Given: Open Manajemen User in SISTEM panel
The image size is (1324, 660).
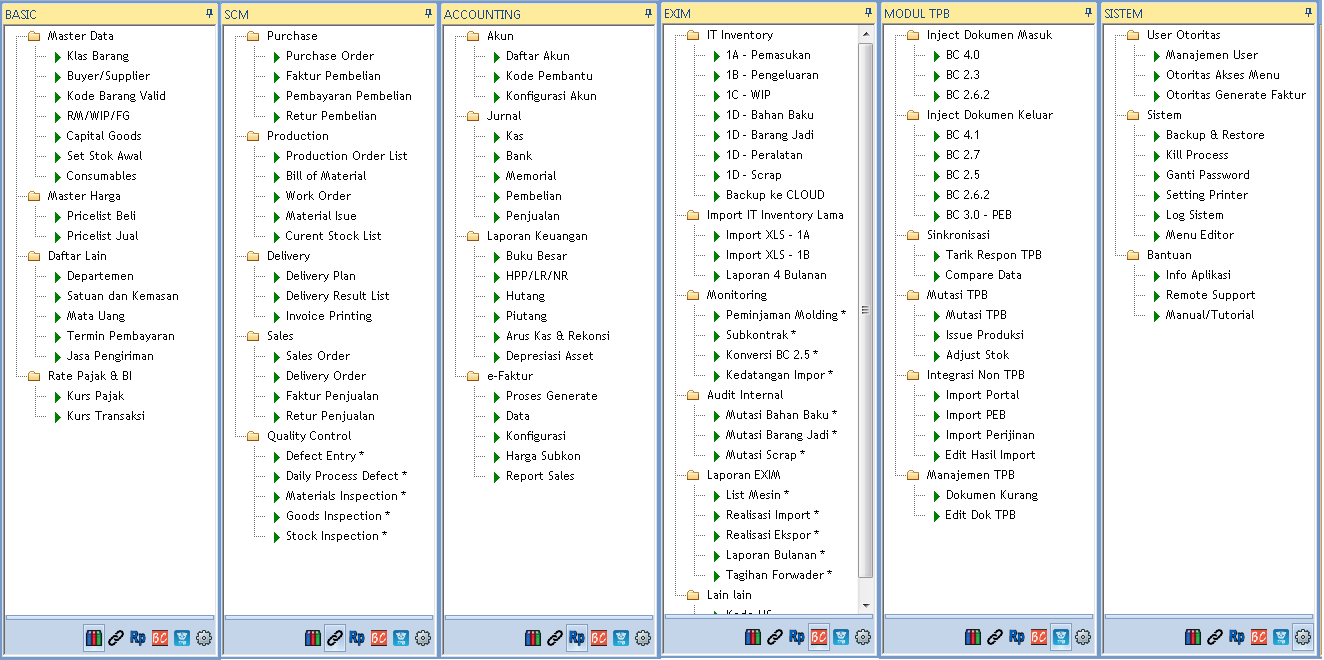Looking at the screenshot, I should [1211, 55].
